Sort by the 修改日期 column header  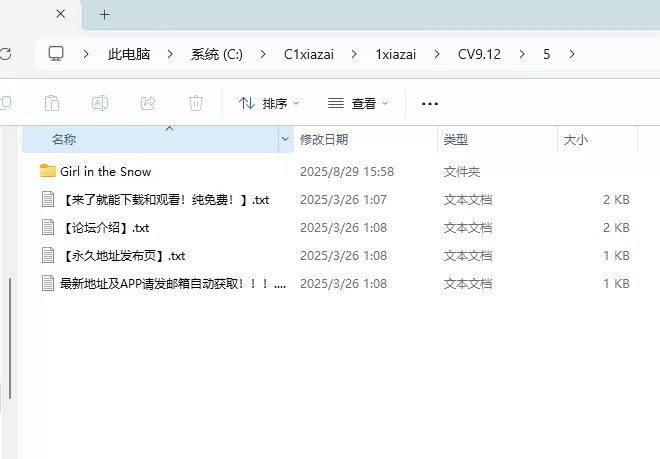365,139
